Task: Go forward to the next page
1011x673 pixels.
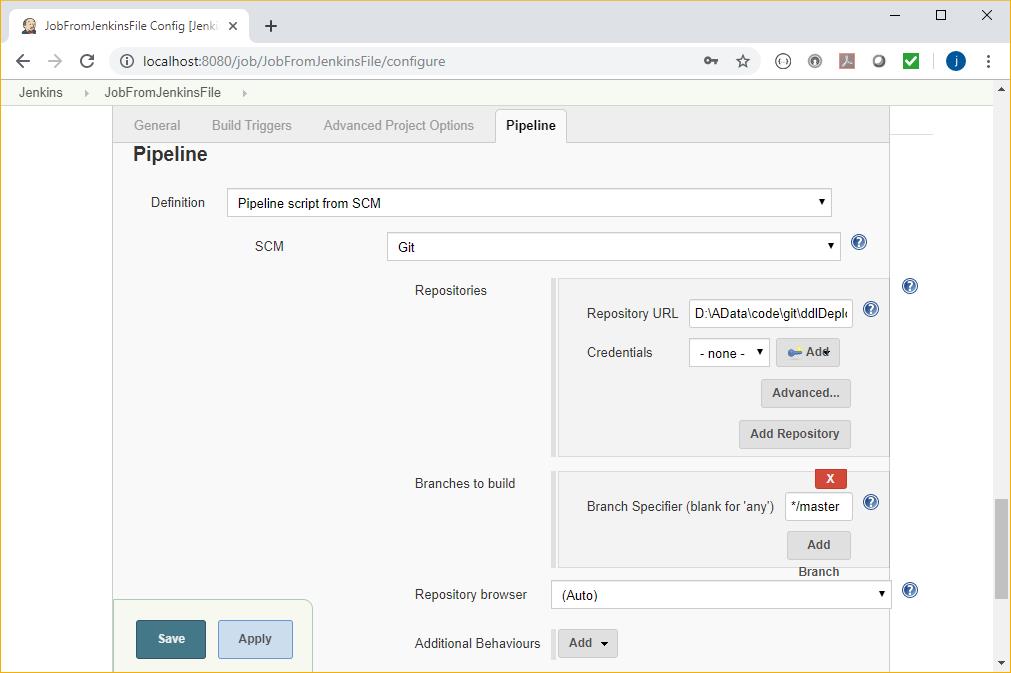Action: 55,61
